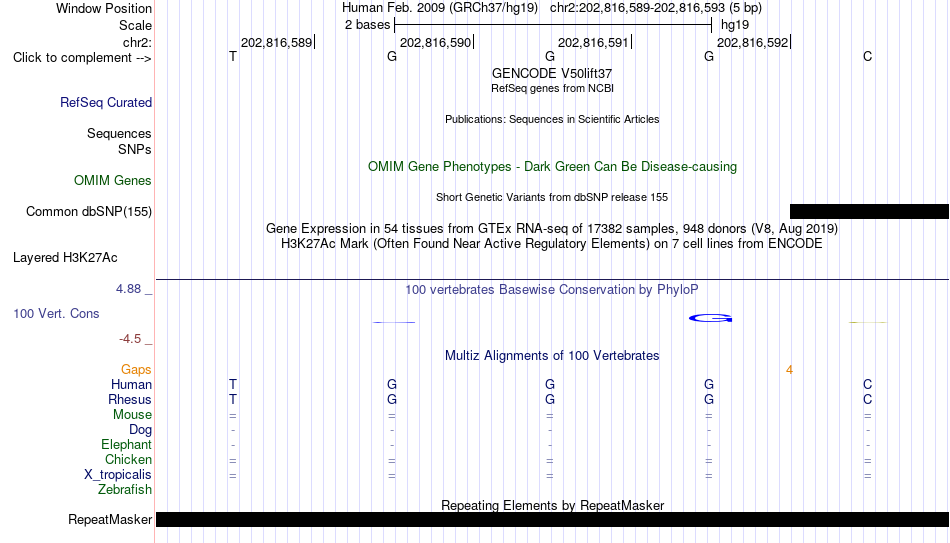Click the RepeatMasker track label

110,520
